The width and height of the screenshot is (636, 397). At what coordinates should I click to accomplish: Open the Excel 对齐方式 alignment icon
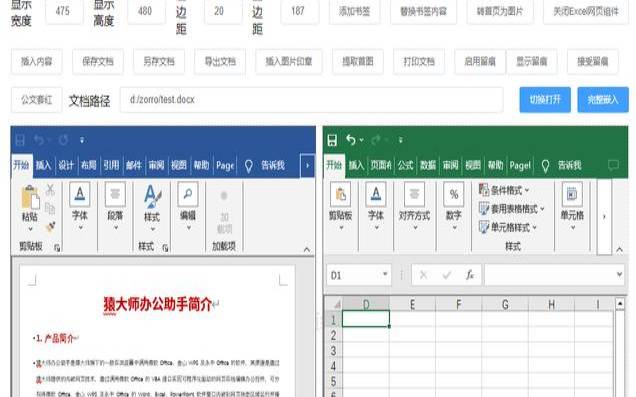[x=414, y=194]
